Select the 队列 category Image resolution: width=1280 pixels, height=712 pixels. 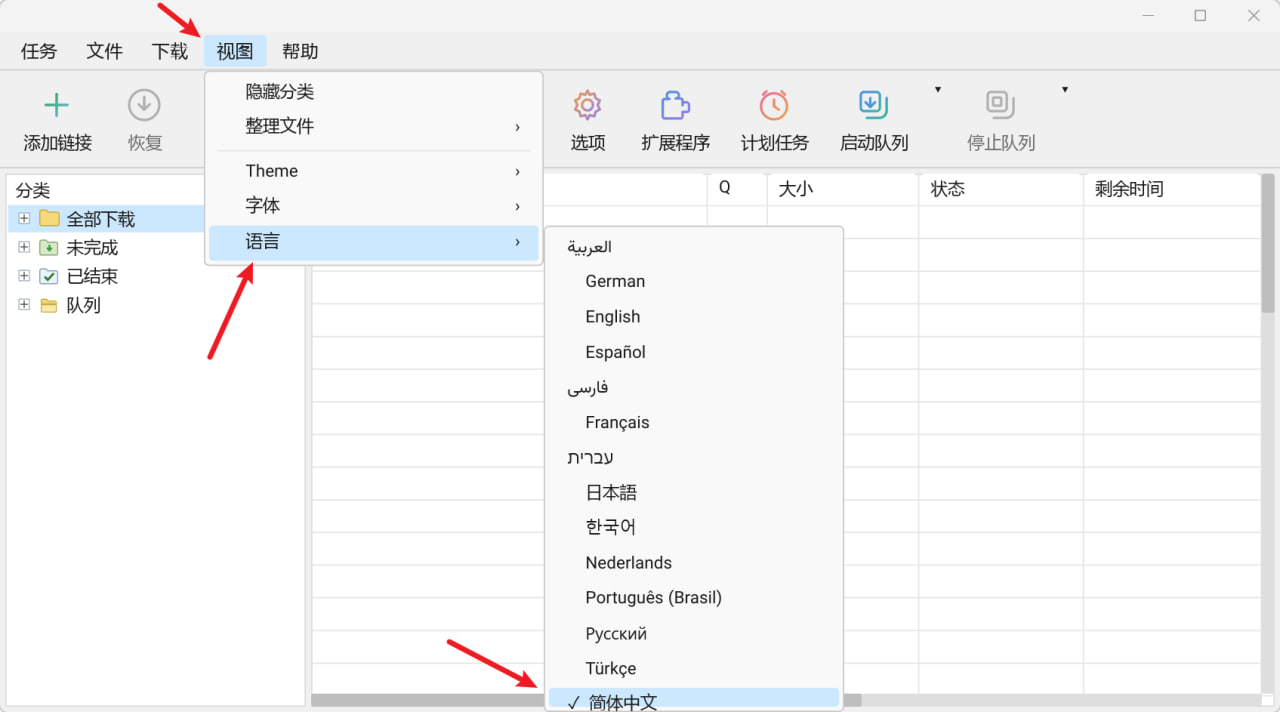84,305
